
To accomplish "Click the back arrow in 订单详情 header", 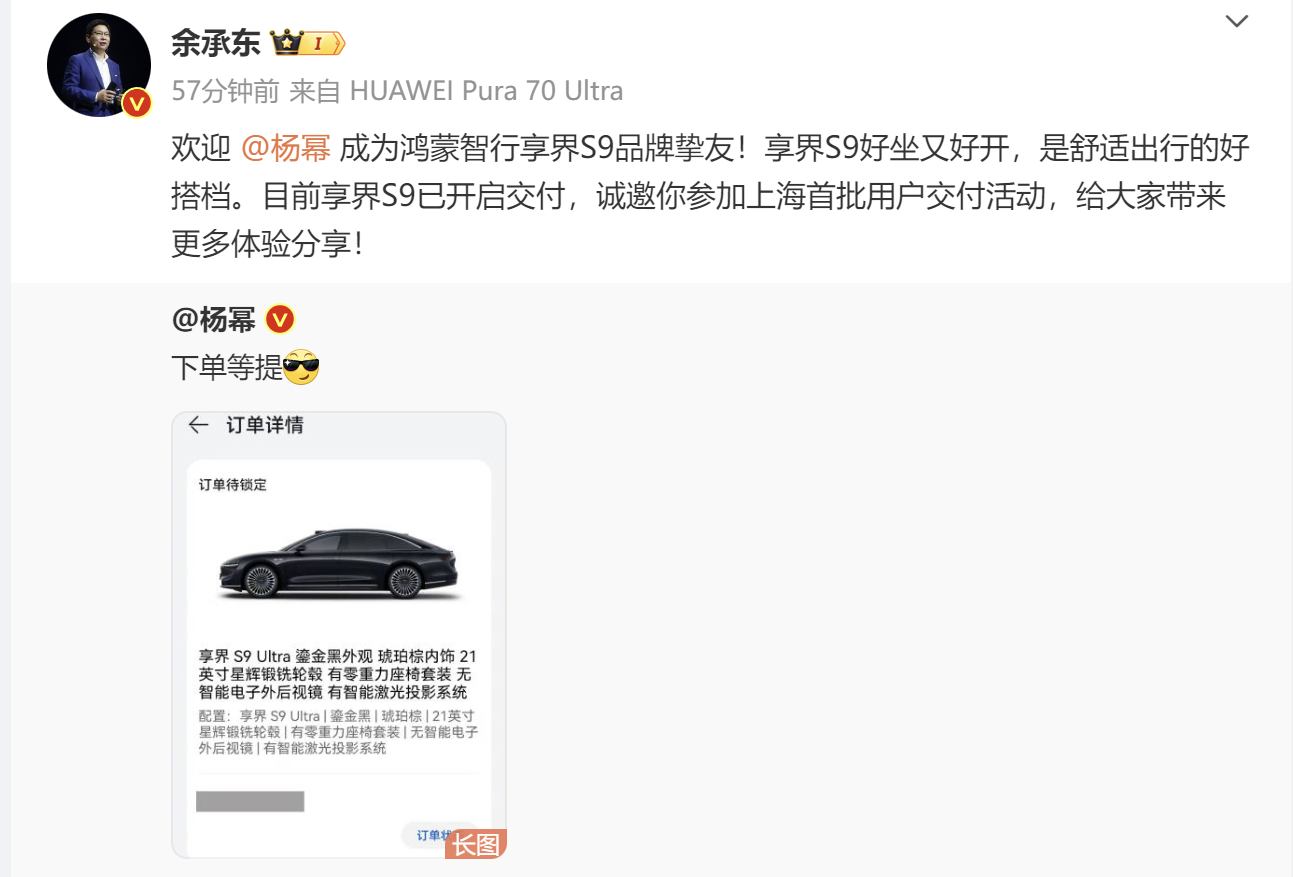I will (198, 425).
